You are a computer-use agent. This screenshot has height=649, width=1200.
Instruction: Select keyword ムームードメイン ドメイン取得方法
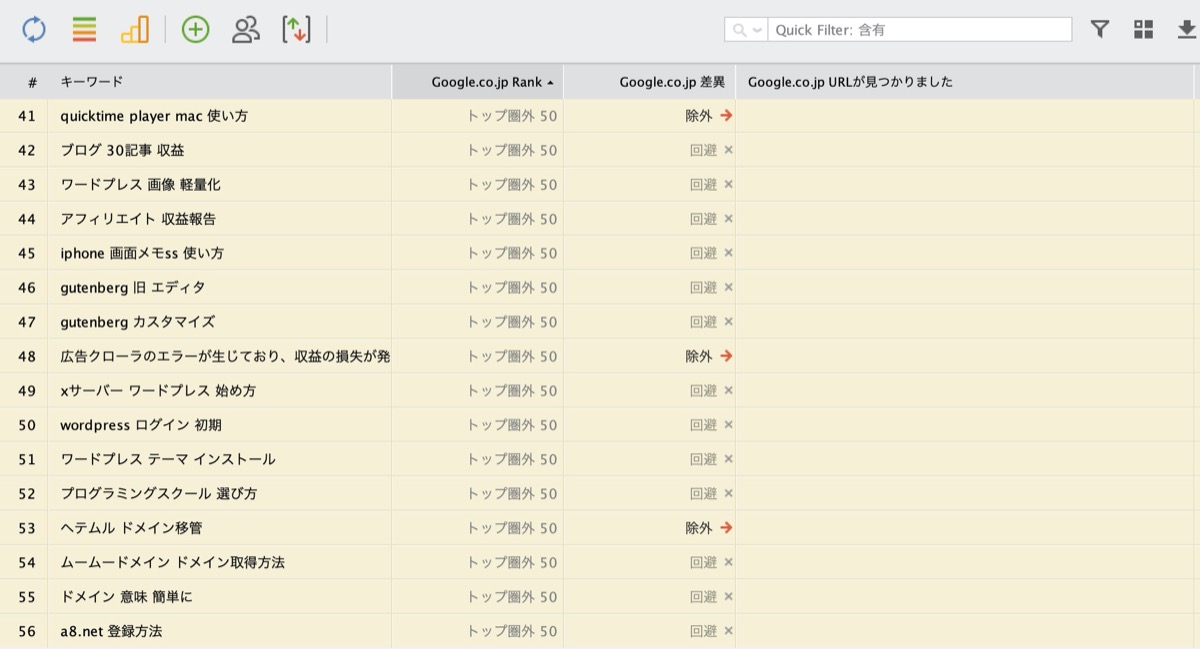(x=173, y=562)
